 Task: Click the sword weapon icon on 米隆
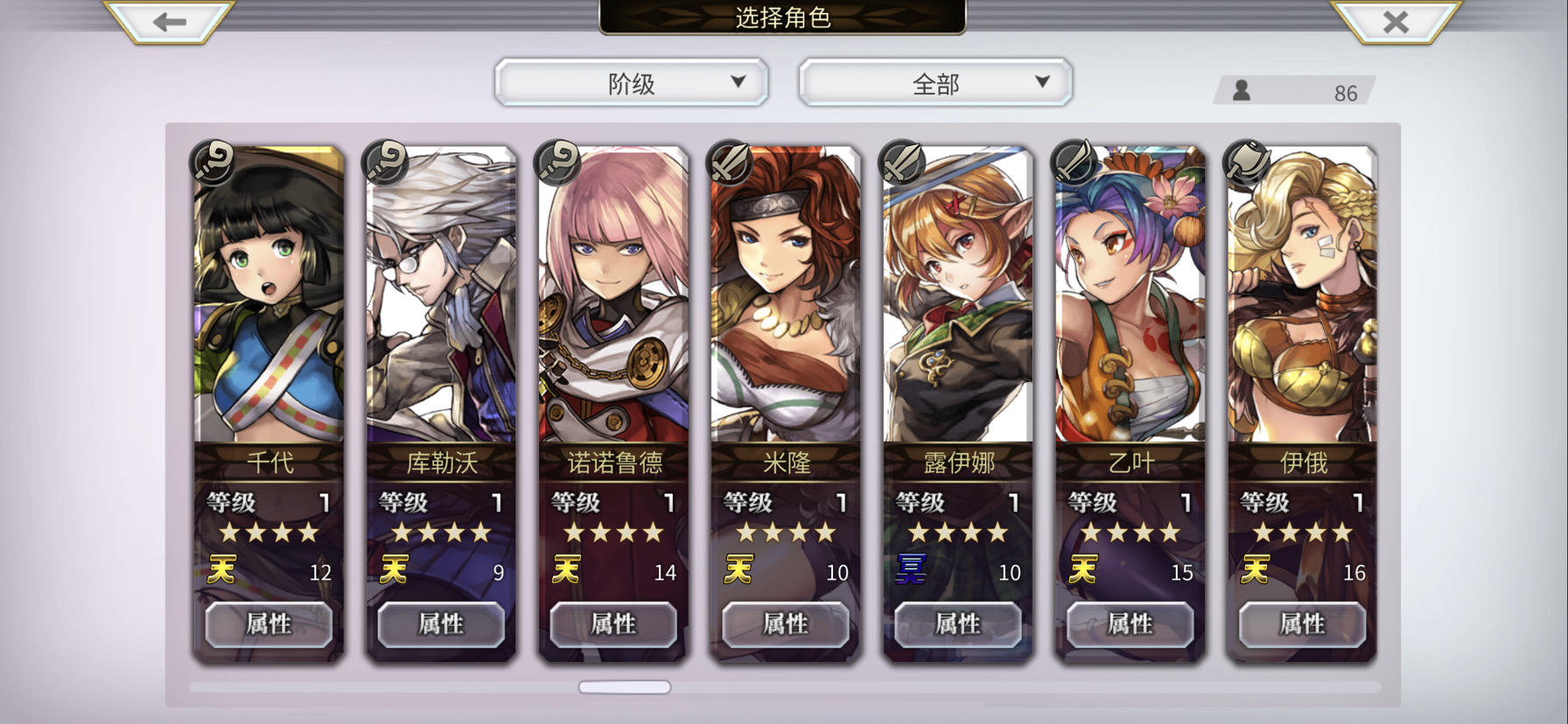tap(730, 163)
